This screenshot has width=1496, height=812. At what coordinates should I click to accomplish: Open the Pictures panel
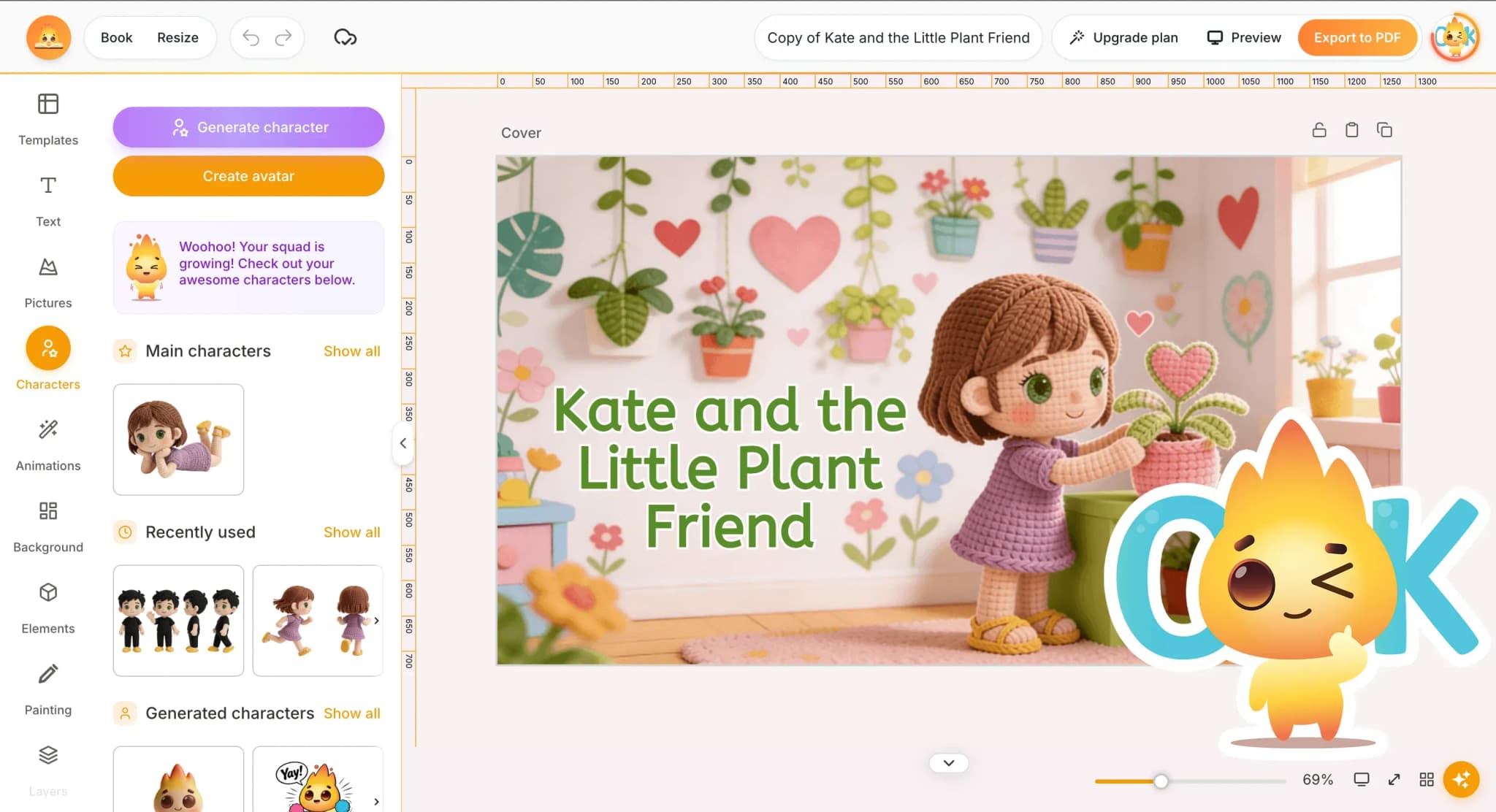click(x=48, y=283)
